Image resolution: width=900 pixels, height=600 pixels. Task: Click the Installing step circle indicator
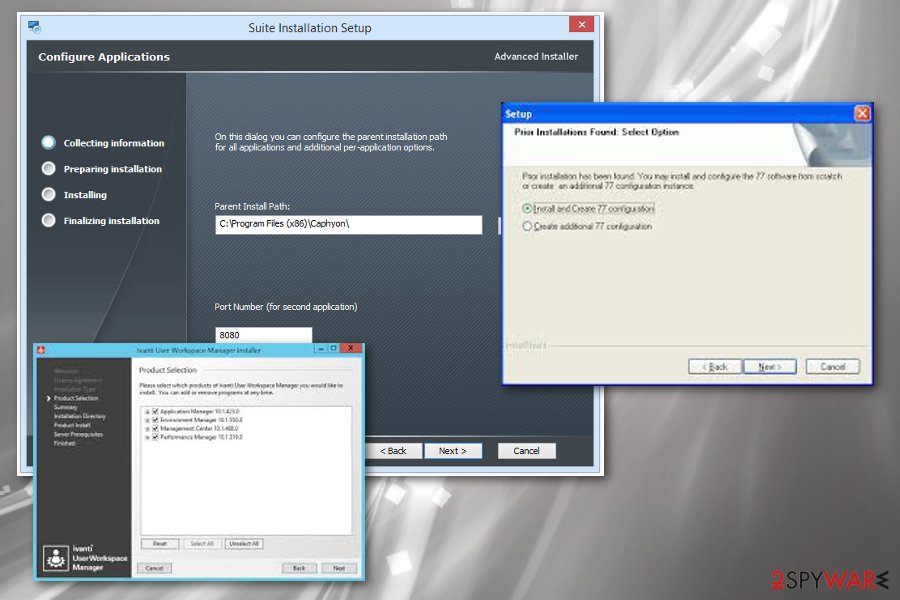tap(49, 194)
